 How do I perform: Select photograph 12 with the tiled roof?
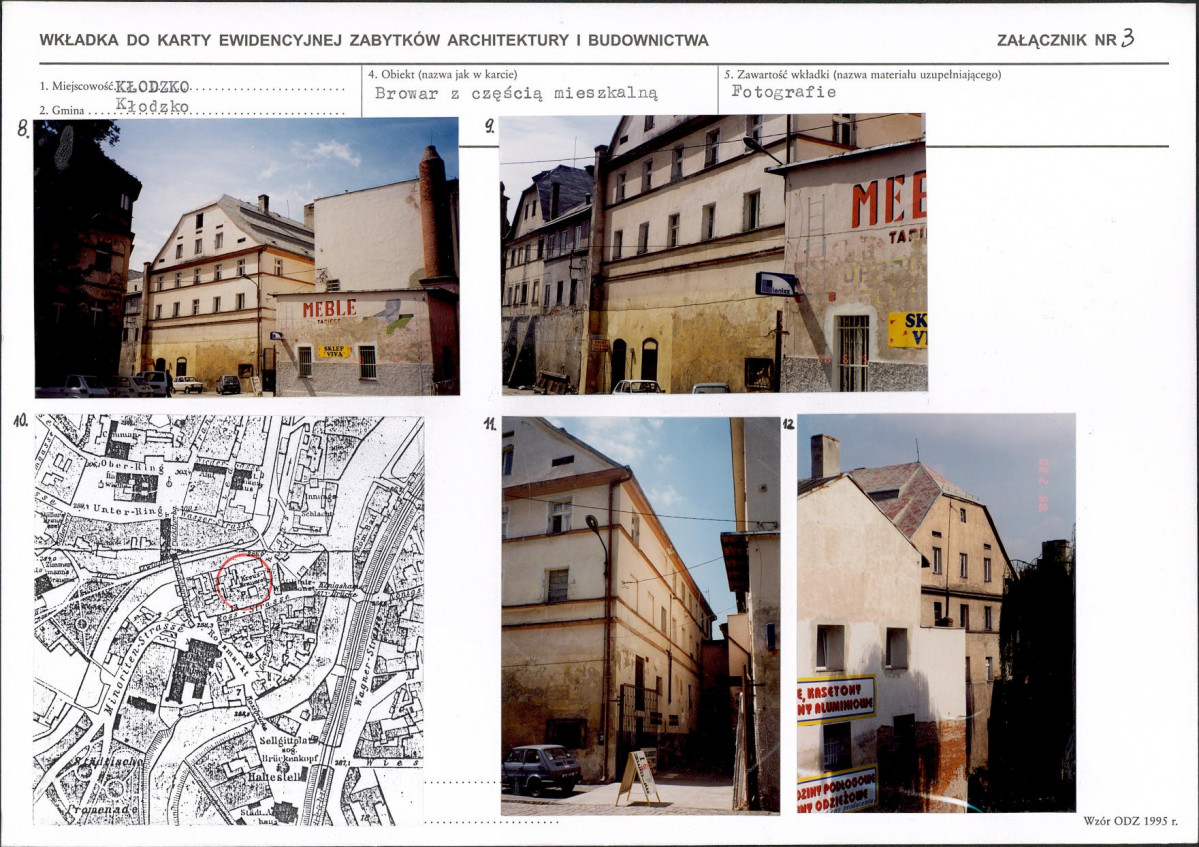(936, 612)
